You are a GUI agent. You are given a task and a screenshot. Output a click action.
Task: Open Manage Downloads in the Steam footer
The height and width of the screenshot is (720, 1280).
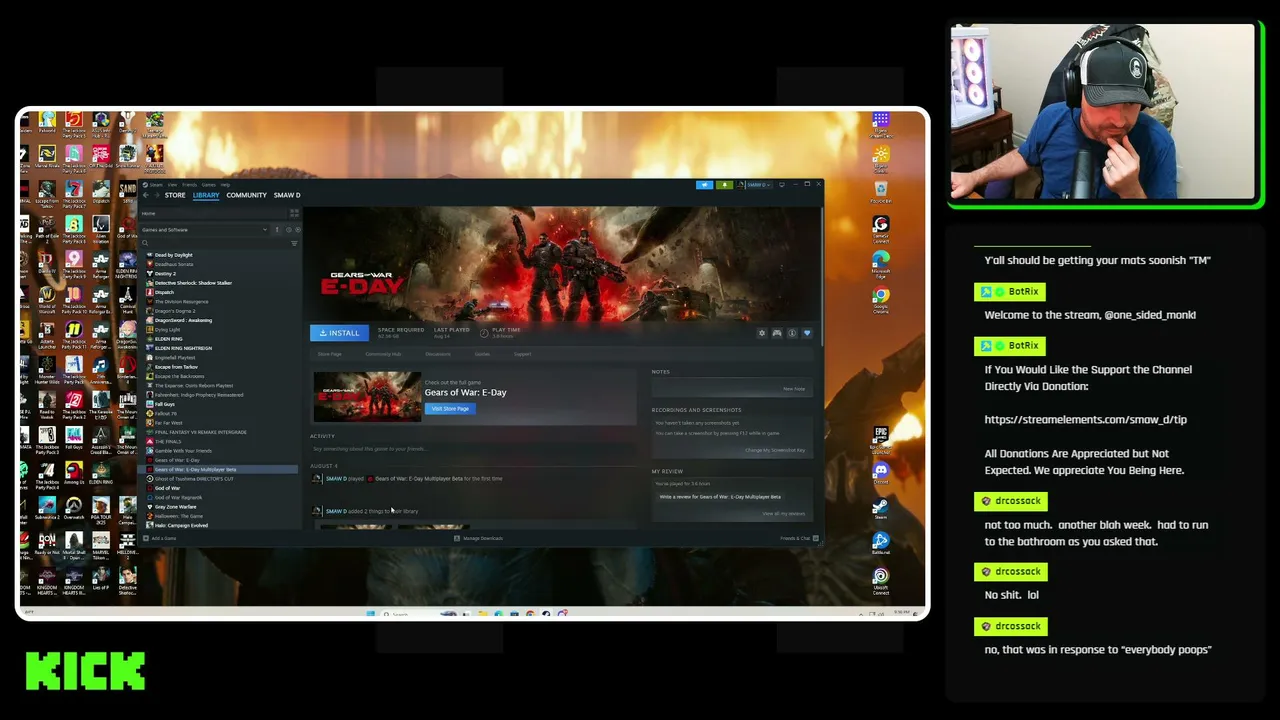[x=479, y=539]
